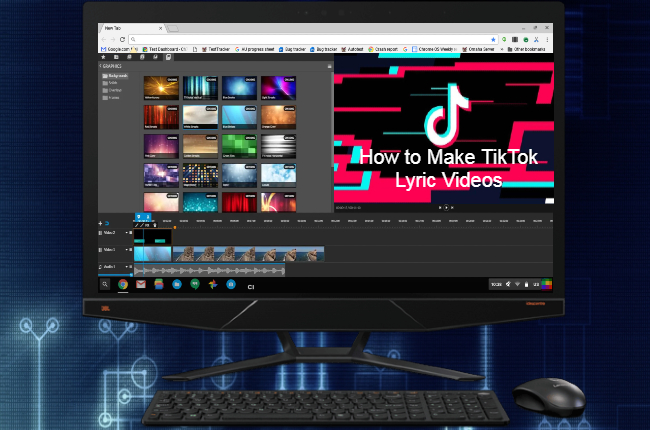Open the third library tab icon
This screenshot has height=430, width=650.
129,57
